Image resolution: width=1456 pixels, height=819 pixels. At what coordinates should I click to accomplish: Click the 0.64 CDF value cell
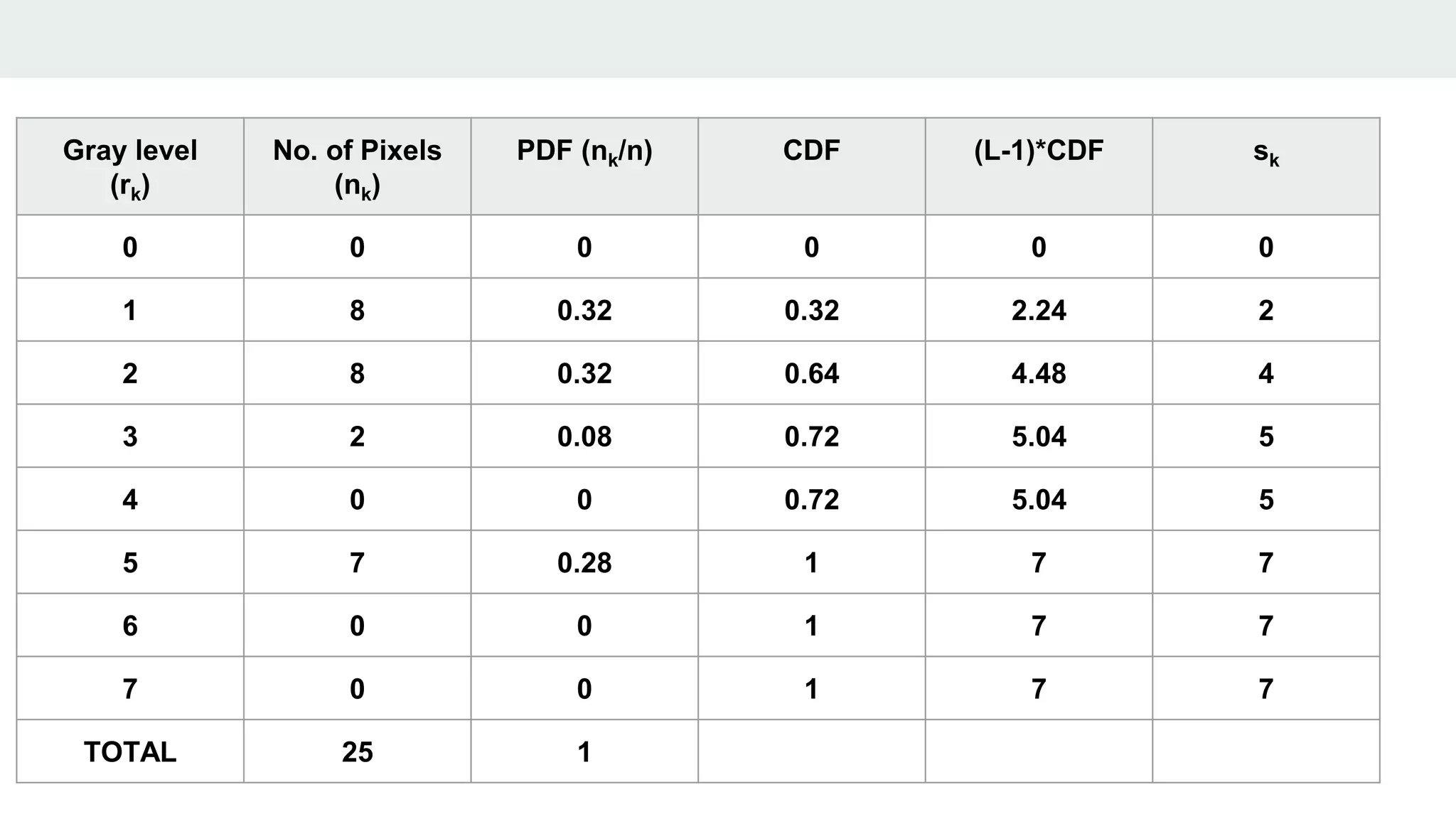tap(812, 373)
